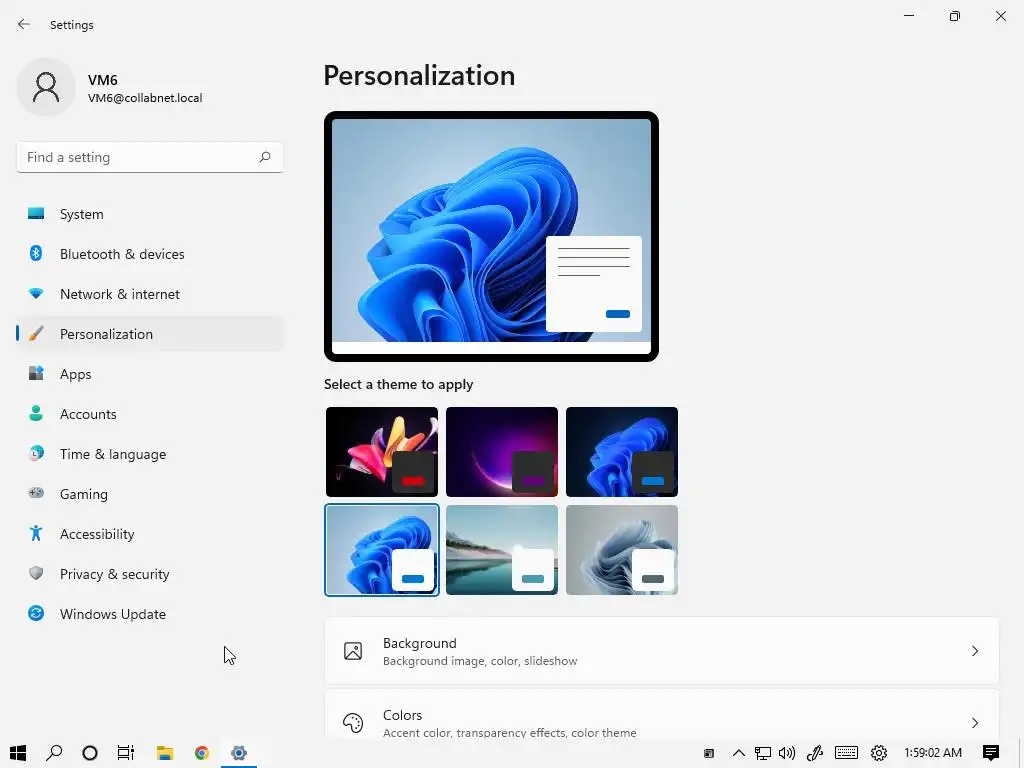Viewport: 1024px width, 768px height.
Task: Click the Windows Update refresh icon
Action: click(x=36, y=613)
